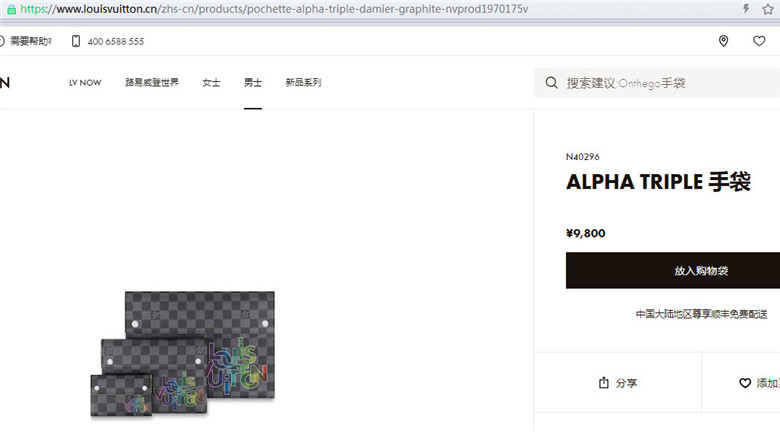780x432 pixels.
Task: Click the 需要帮助? link
Action: point(31,41)
